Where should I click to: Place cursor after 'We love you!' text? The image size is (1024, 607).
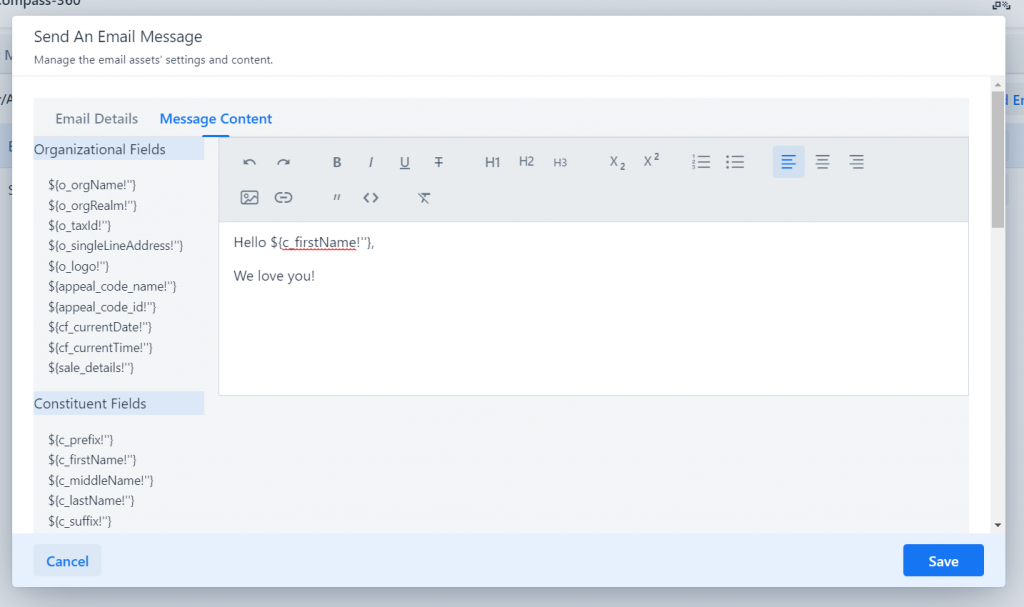316,276
